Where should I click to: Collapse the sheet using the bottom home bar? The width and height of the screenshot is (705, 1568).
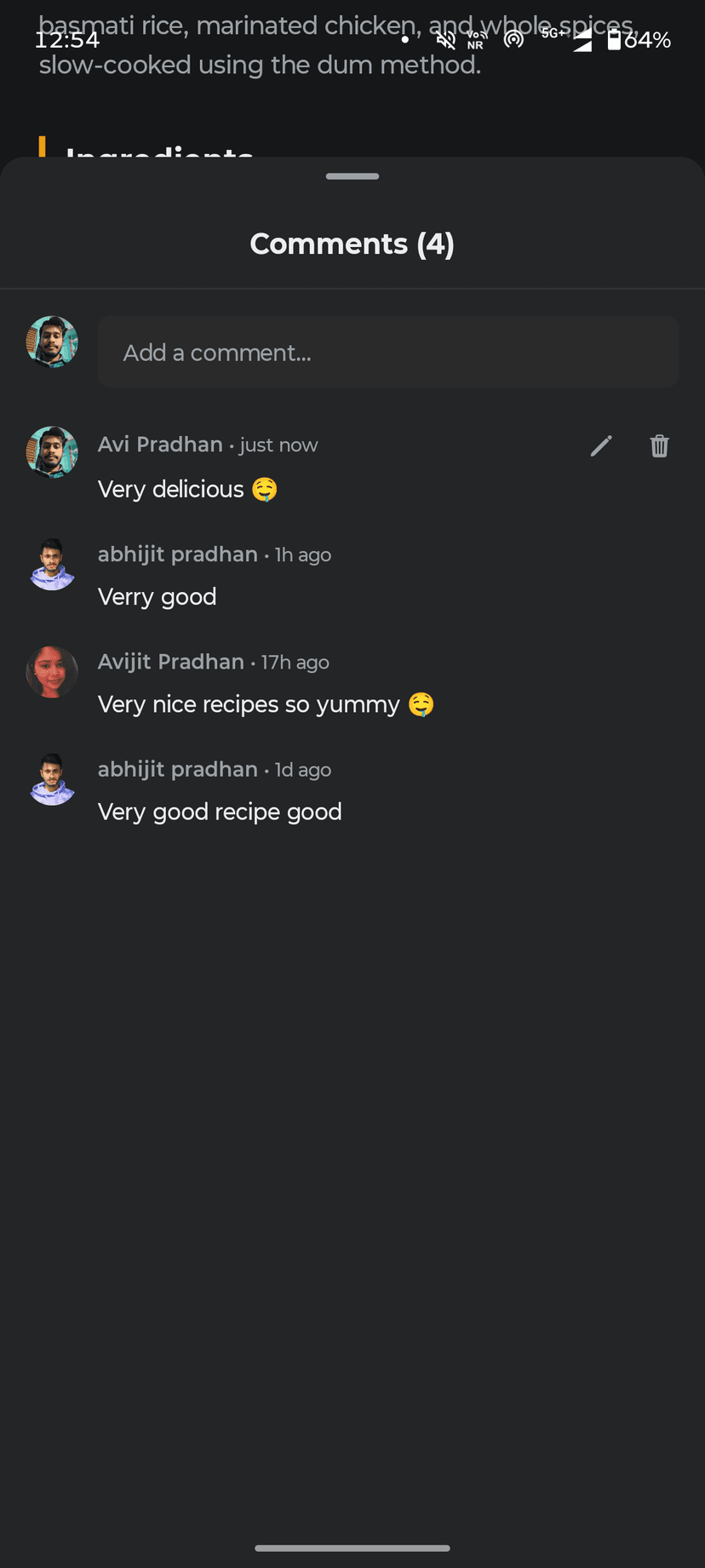352,1548
